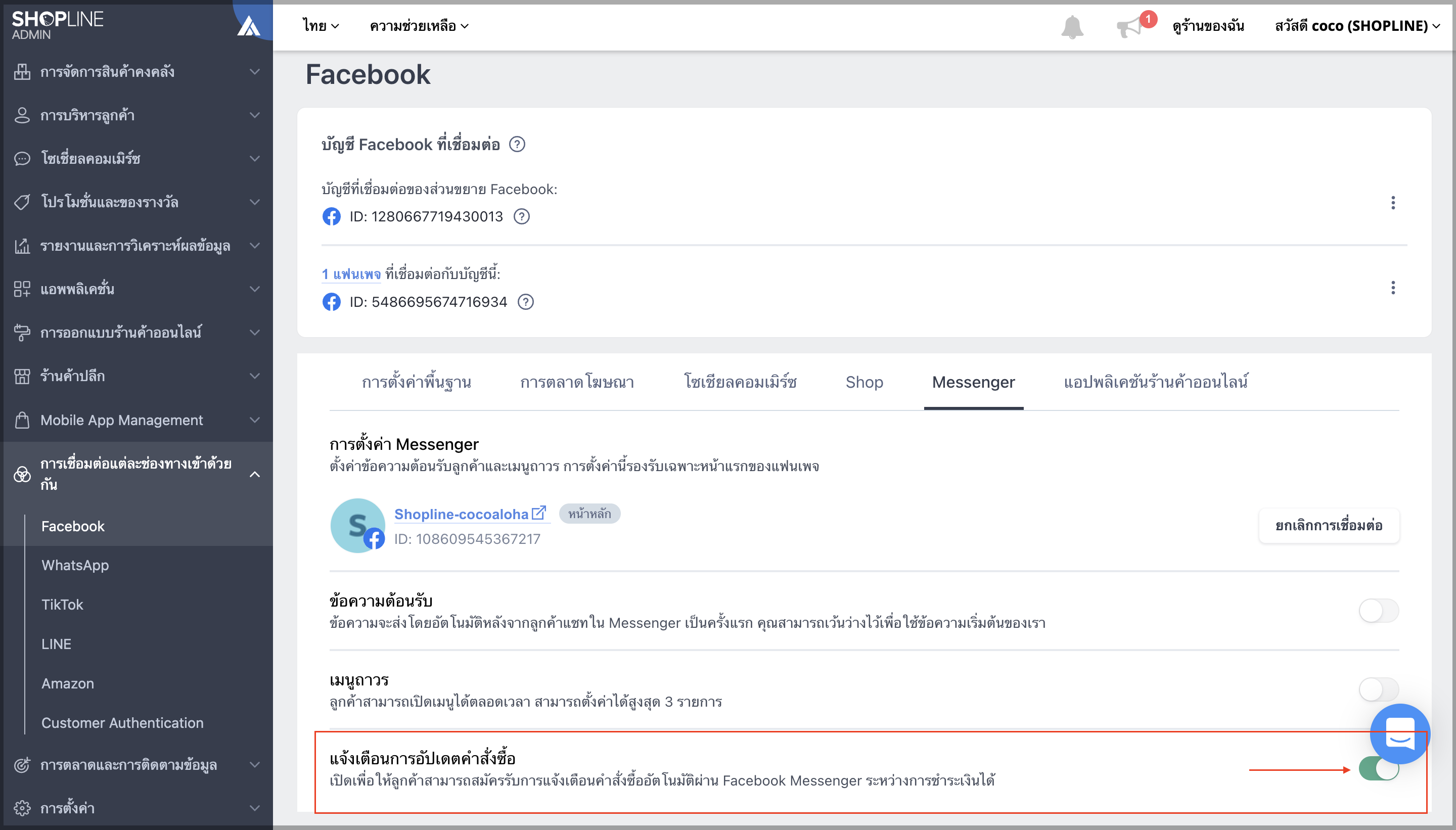Collapse the channel integration menu chevron
The image size is (1456, 830).
(x=255, y=474)
